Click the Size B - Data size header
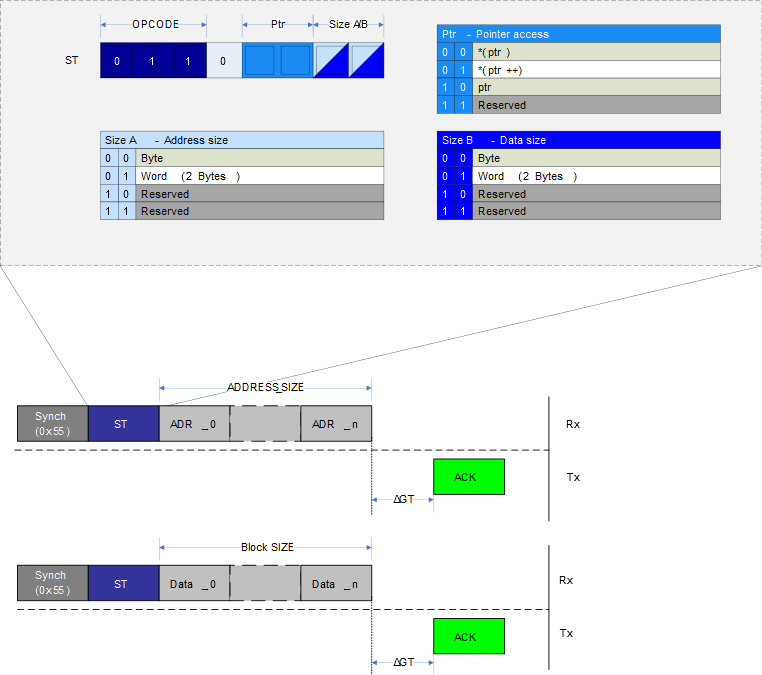Image resolution: width=762 pixels, height=675 pixels. 580,140
